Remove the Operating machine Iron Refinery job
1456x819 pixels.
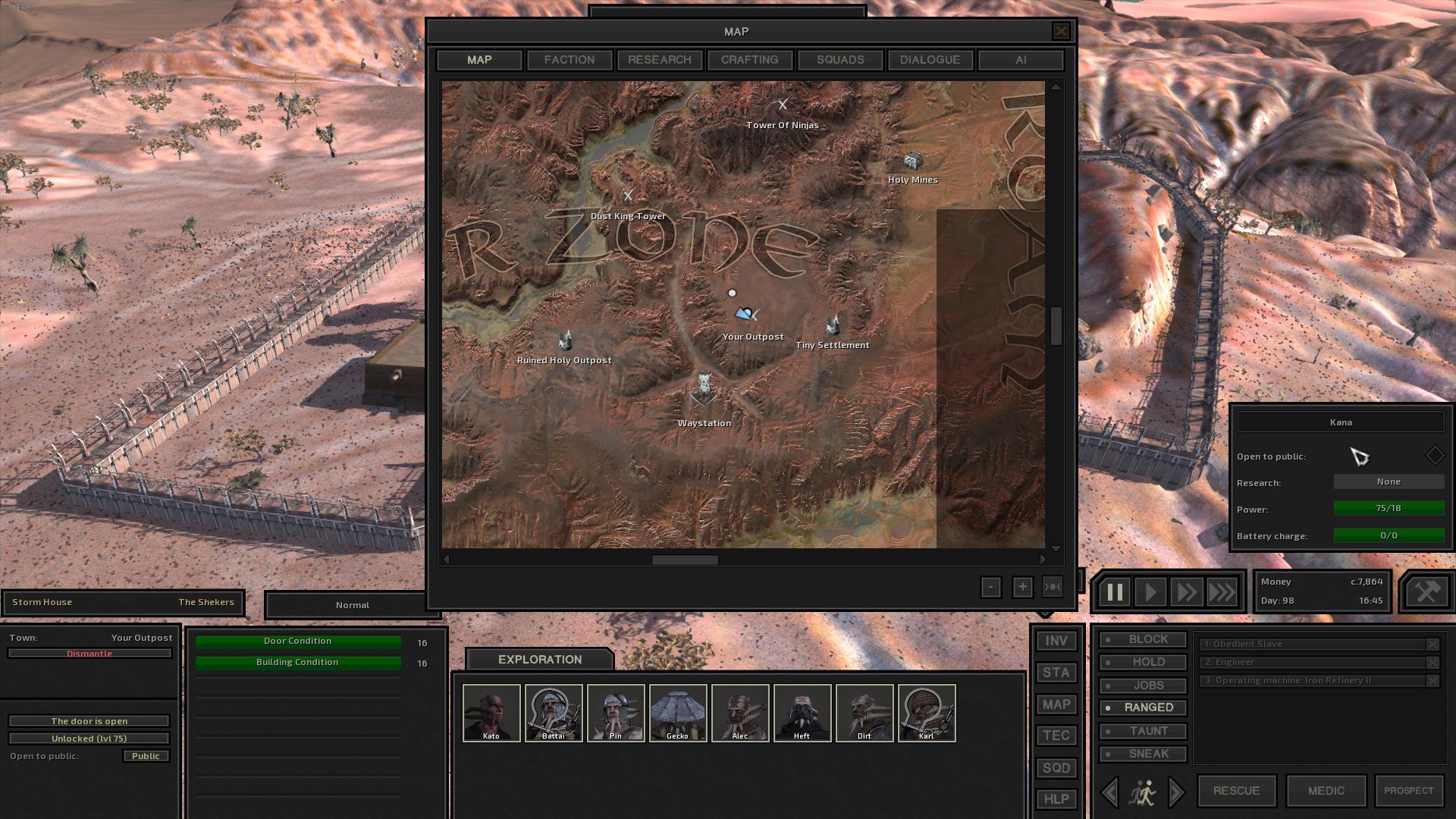click(1432, 680)
